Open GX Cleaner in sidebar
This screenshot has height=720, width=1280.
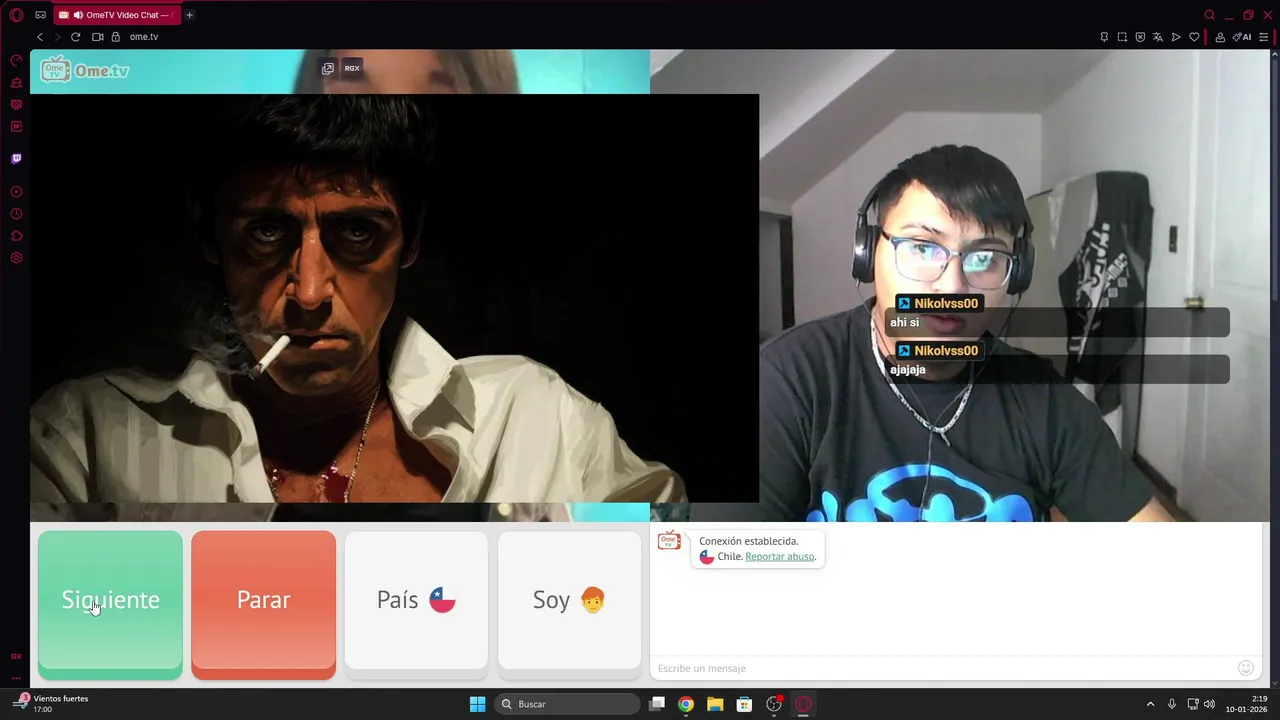coord(16,83)
